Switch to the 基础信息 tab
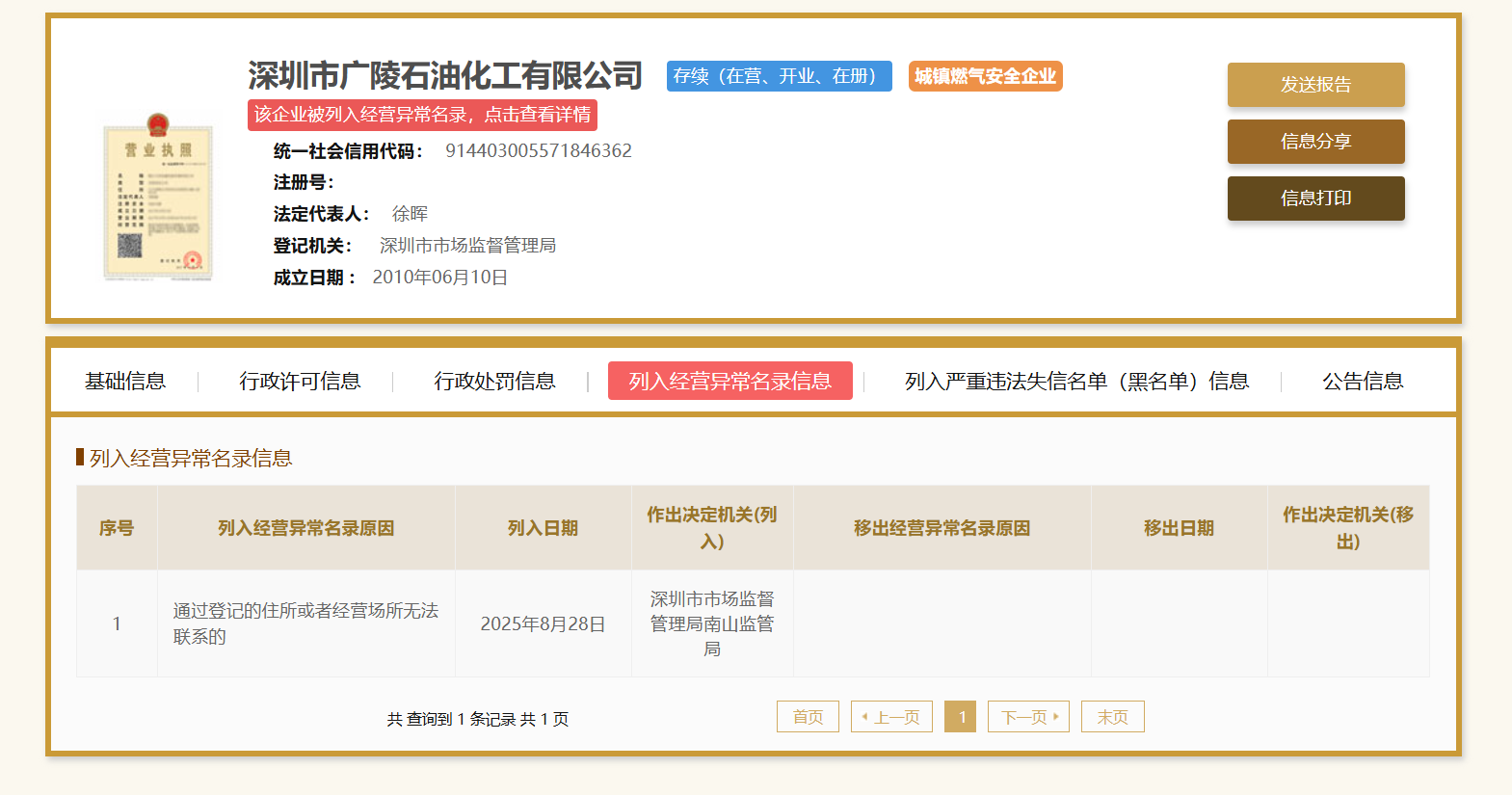Screen dimensions: 1512x795 125,382
